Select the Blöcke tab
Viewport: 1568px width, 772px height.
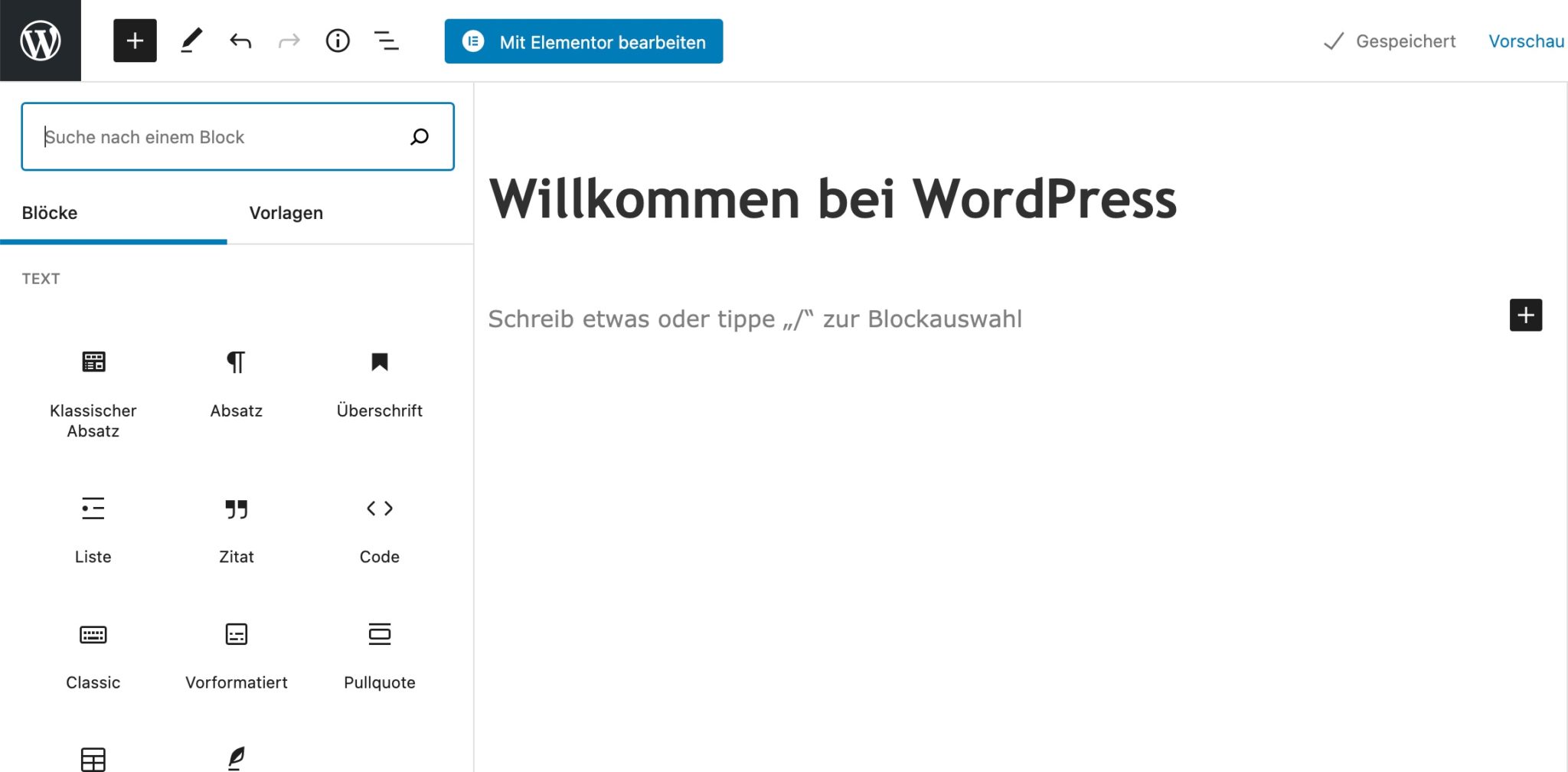[50, 213]
